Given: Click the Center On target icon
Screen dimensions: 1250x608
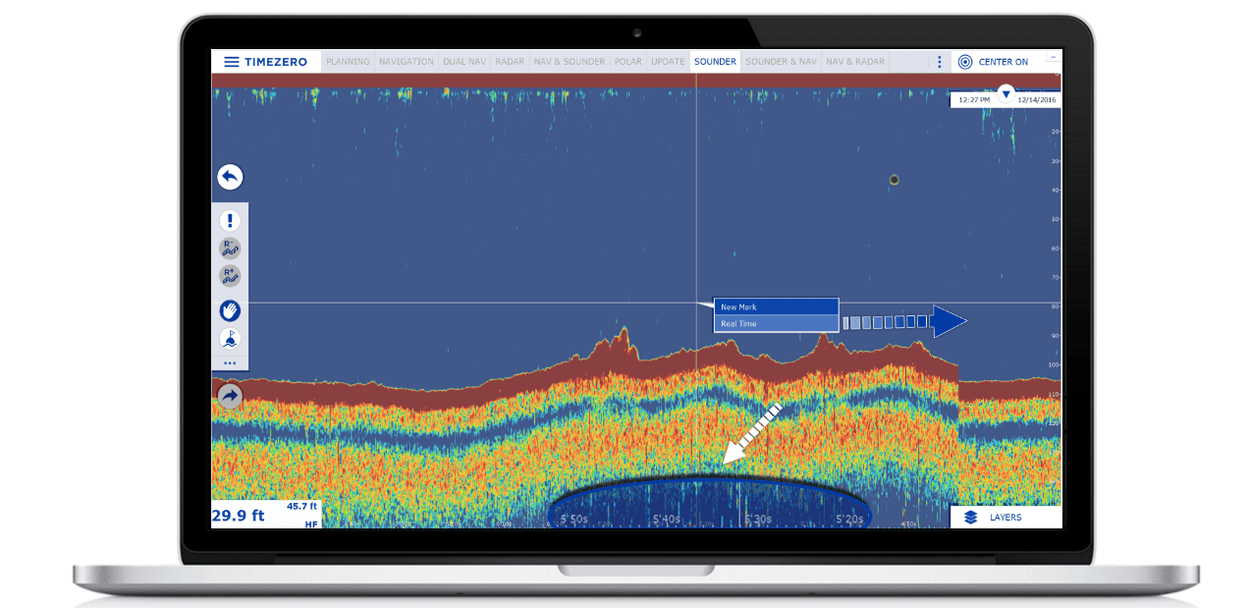Looking at the screenshot, I should point(963,61).
